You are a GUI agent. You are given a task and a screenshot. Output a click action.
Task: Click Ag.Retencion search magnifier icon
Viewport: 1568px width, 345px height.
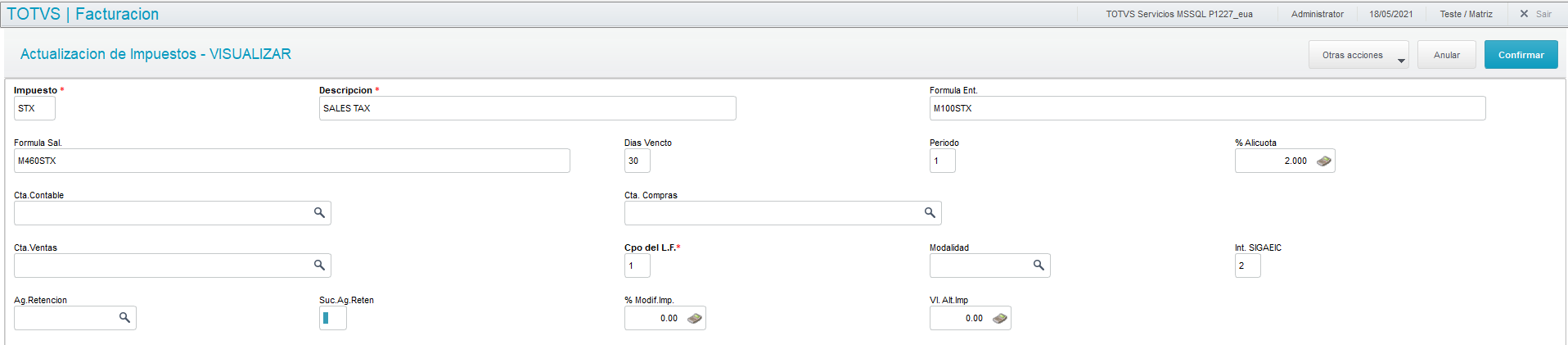pyautogui.click(x=124, y=318)
